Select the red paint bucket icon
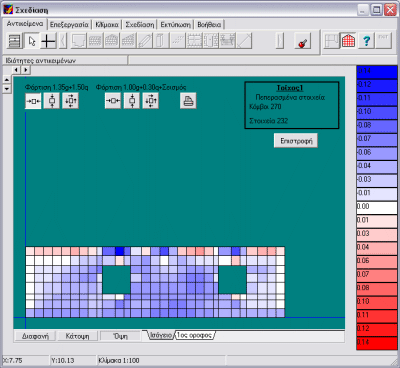The image size is (400, 368). pos(303,41)
